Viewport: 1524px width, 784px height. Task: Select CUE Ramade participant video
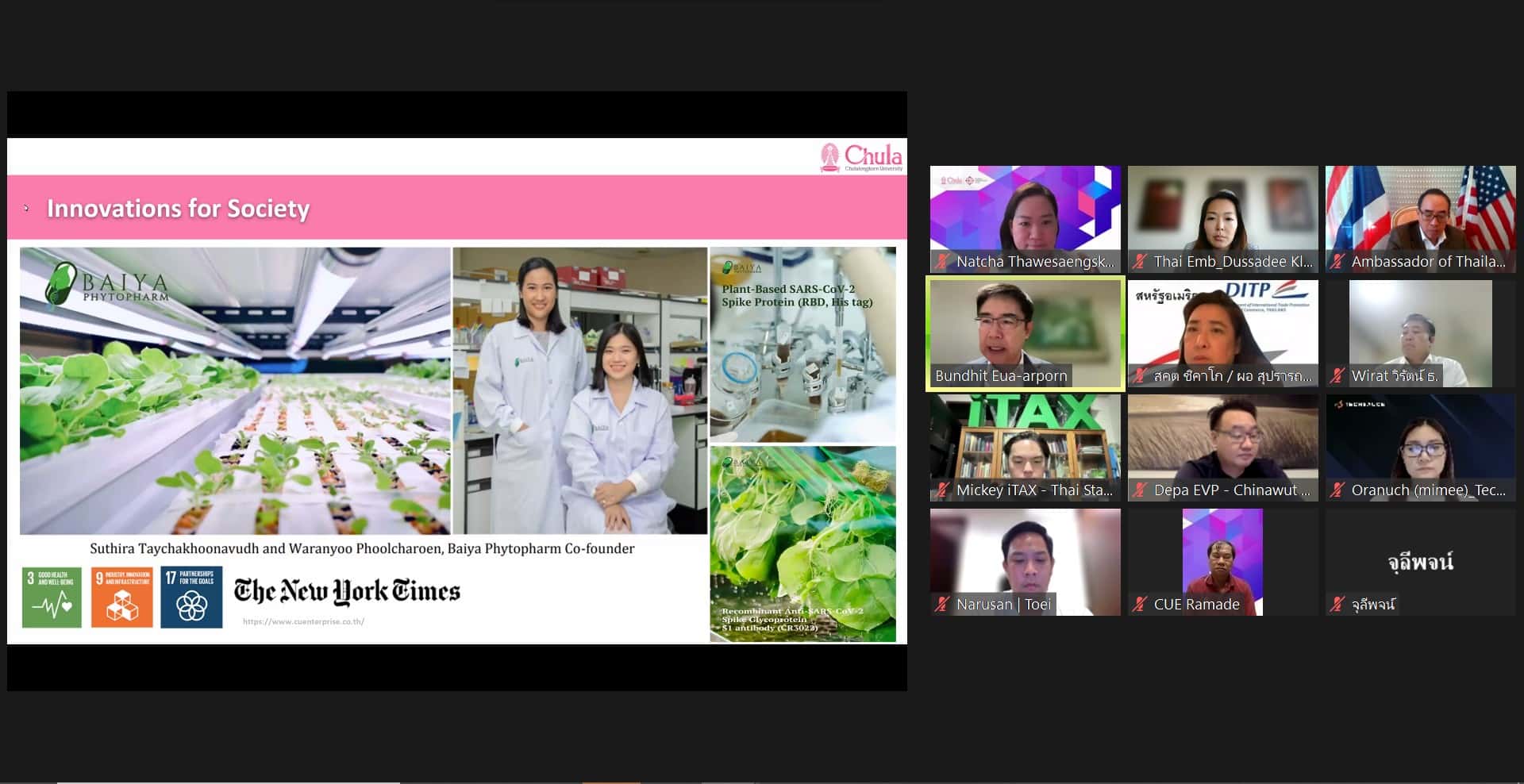(1222, 562)
